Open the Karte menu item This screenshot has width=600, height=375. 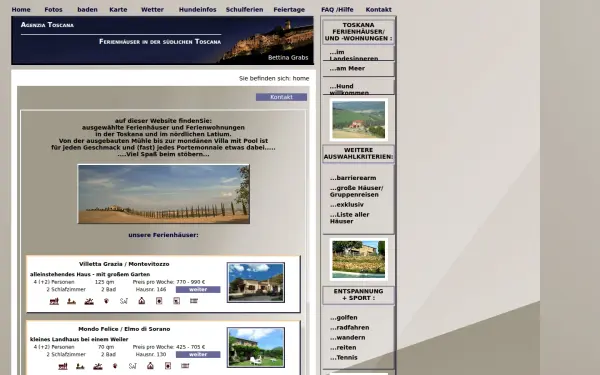(x=118, y=10)
